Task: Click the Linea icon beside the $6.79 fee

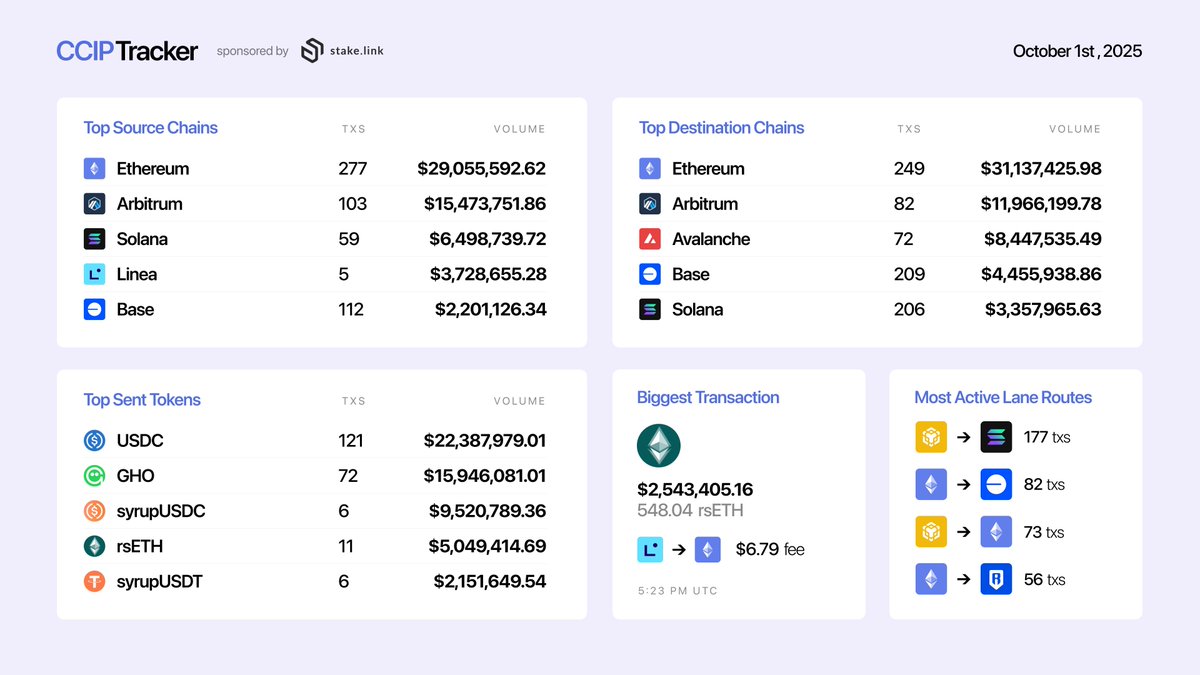Action: click(650, 549)
